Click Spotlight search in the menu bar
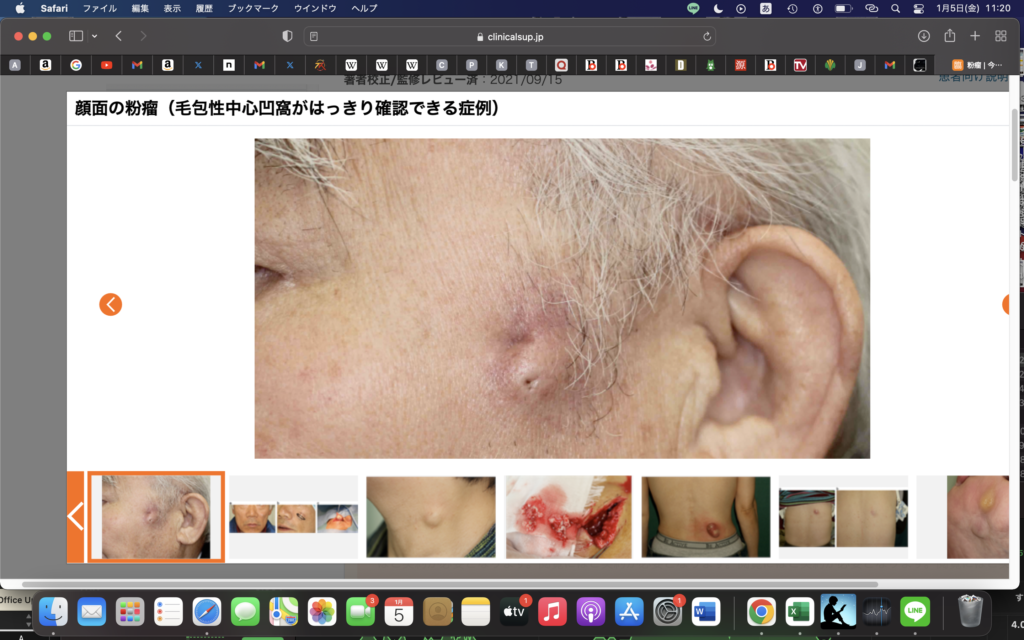The width and height of the screenshot is (1024, 640). point(898,10)
